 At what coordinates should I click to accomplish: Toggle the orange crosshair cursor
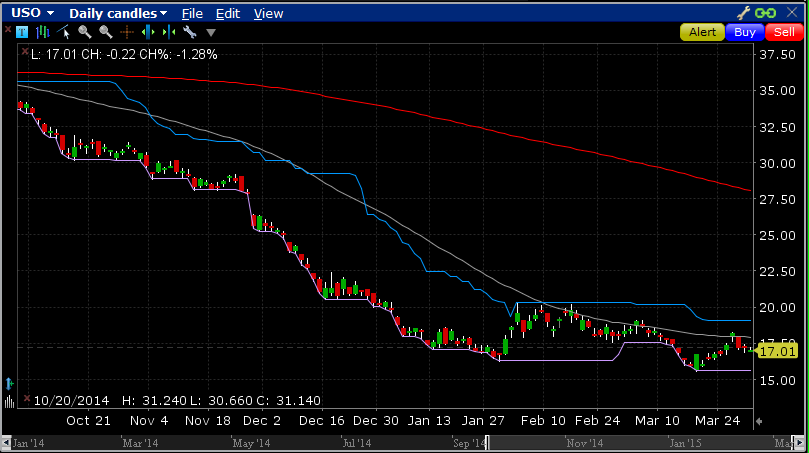(x=126, y=32)
